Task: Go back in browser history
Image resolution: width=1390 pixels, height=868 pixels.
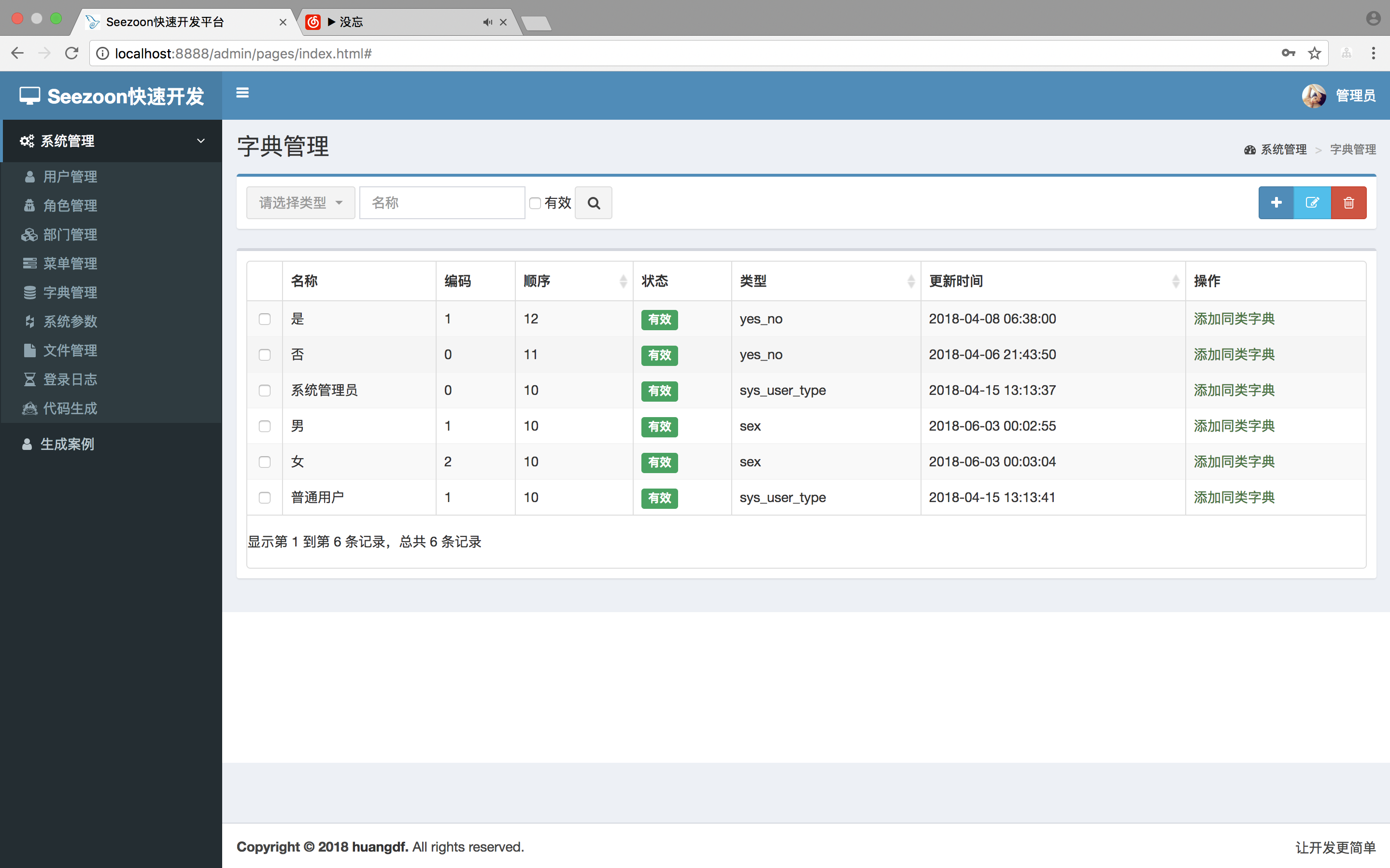Action: pyautogui.click(x=18, y=54)
